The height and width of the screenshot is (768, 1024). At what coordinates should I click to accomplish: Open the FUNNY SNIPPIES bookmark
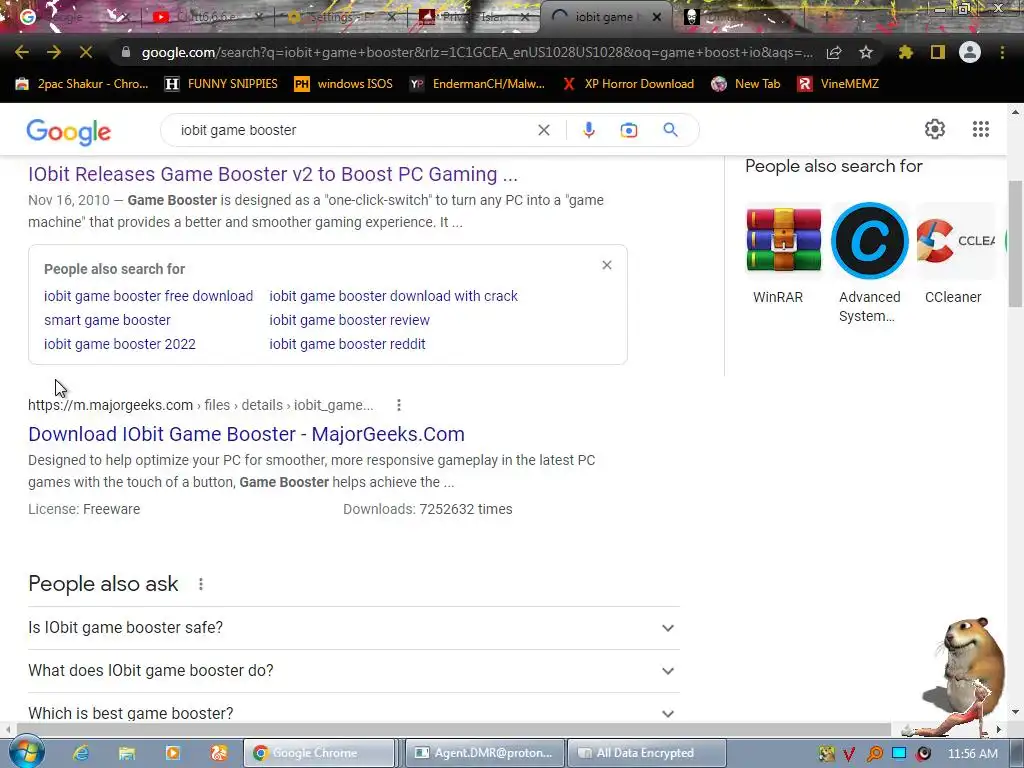[x=221, y=84]
